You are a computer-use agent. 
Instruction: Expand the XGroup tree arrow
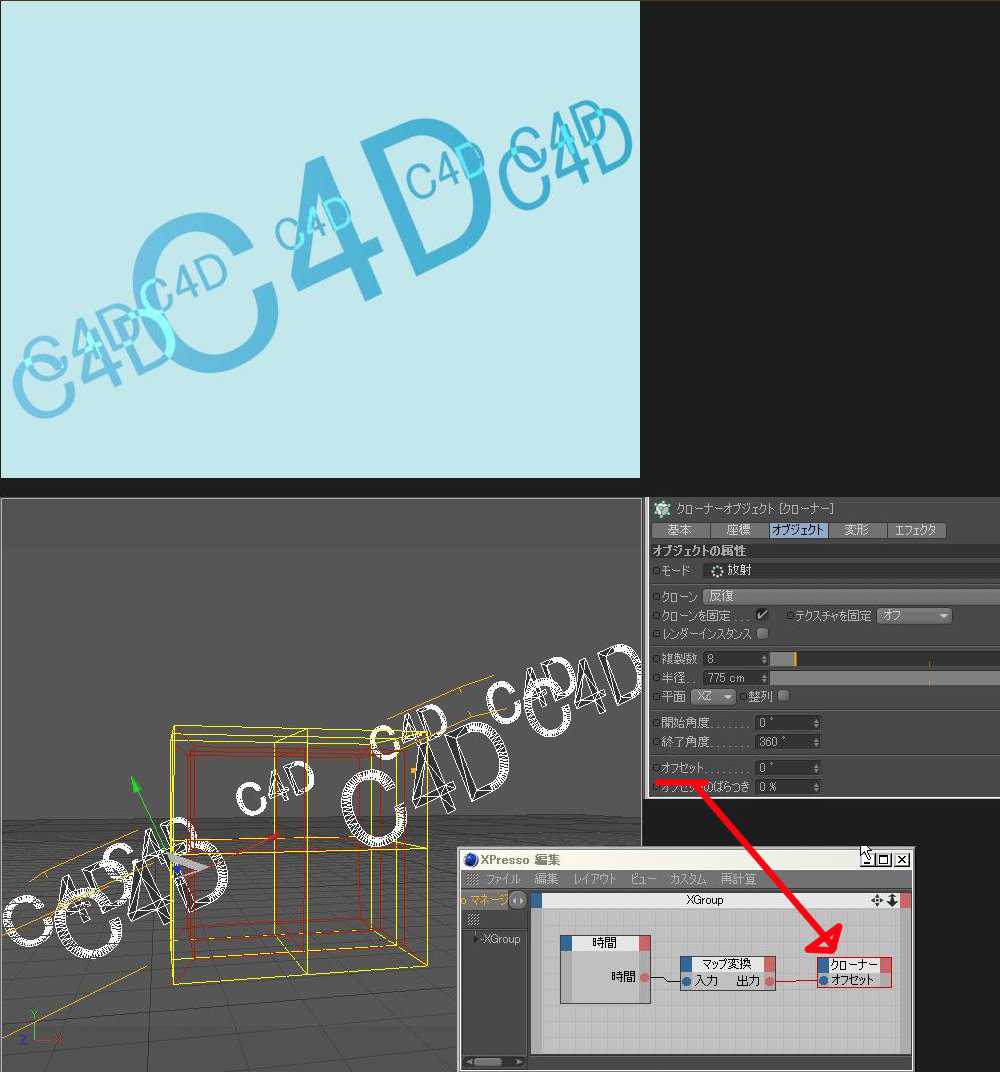pyautogui.click(x=476, y=939)
